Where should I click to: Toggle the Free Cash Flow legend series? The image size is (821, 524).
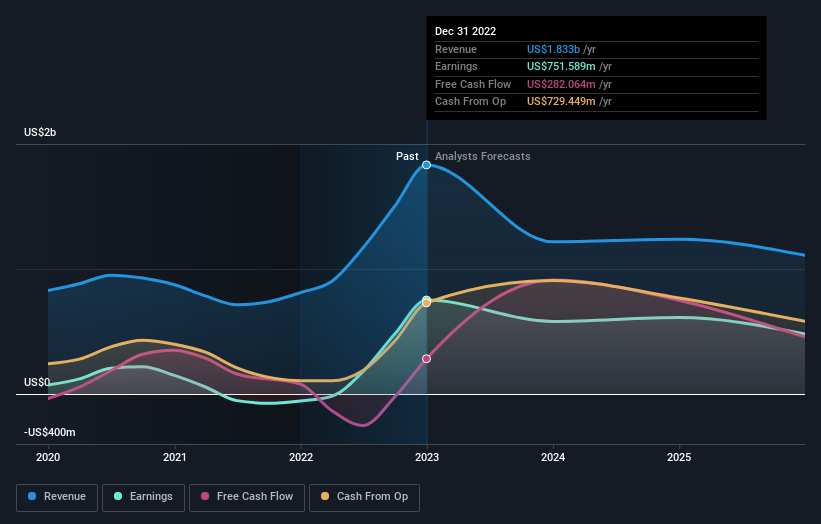pos(247,497)
